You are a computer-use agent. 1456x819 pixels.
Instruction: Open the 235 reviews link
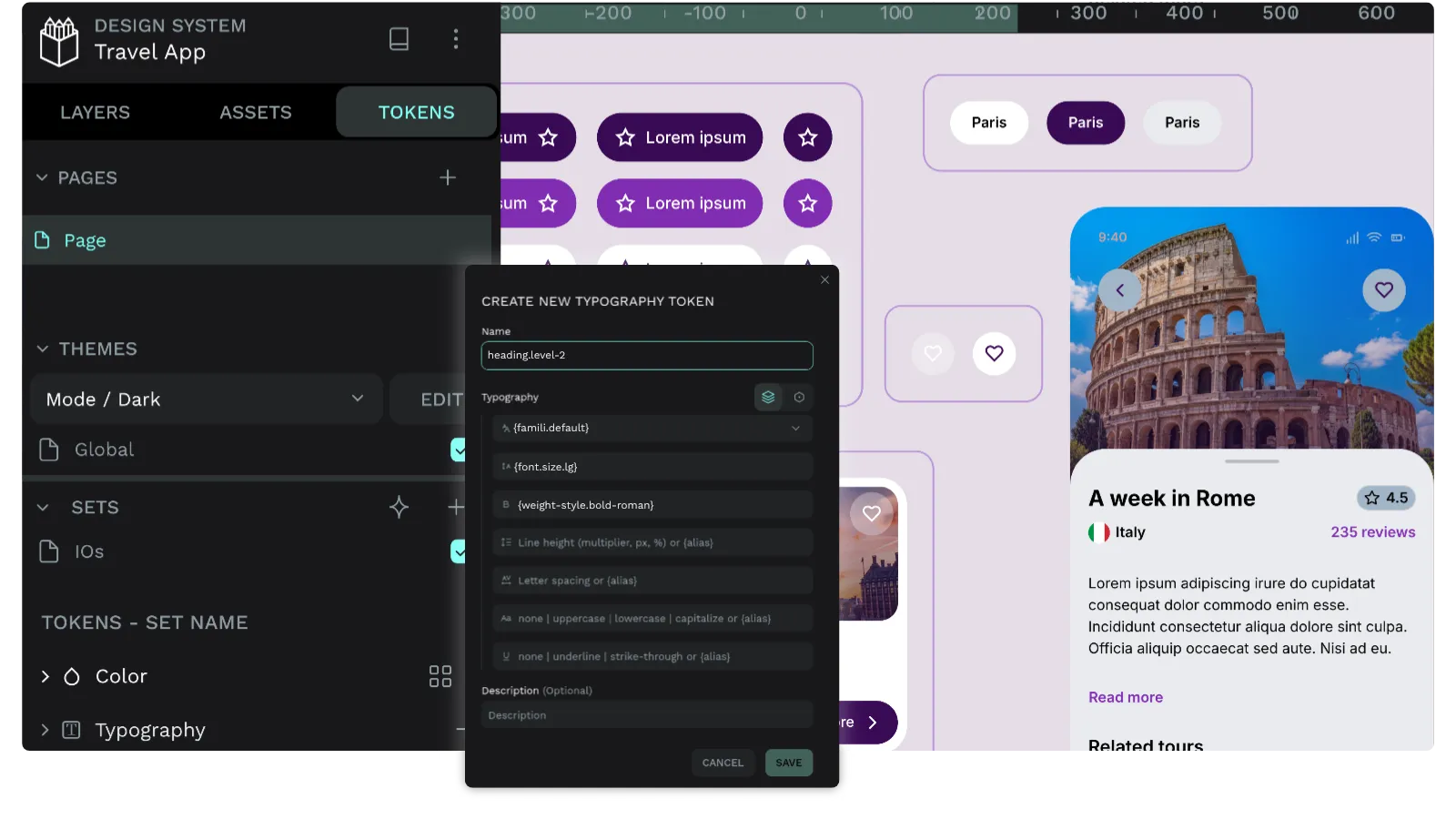click(1373, 532)
